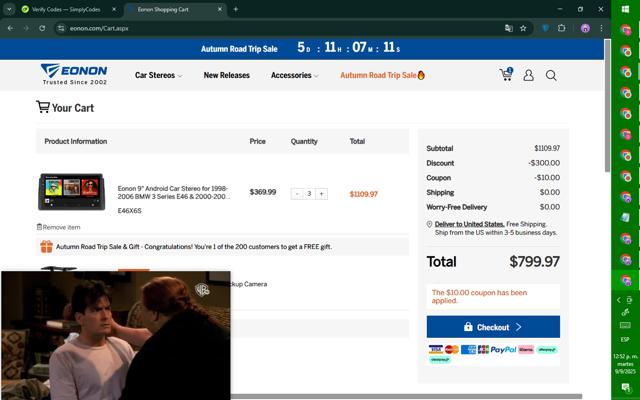Decrease quantity with the minus button
Viewport: 640px width, 400px height.
[x=297, y=194]
